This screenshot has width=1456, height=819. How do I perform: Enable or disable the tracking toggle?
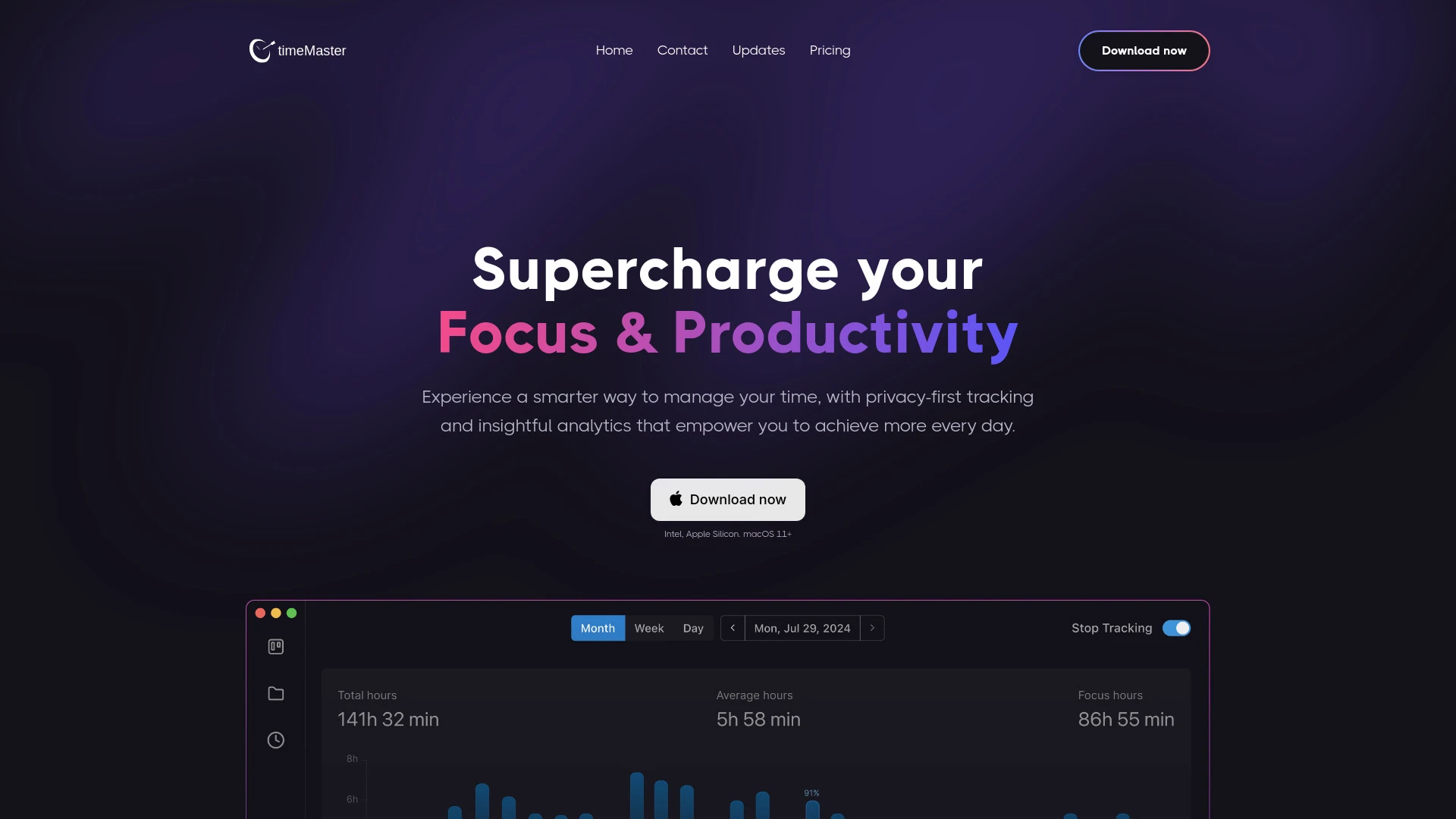pyautogui.click(x=1175, y=628)
